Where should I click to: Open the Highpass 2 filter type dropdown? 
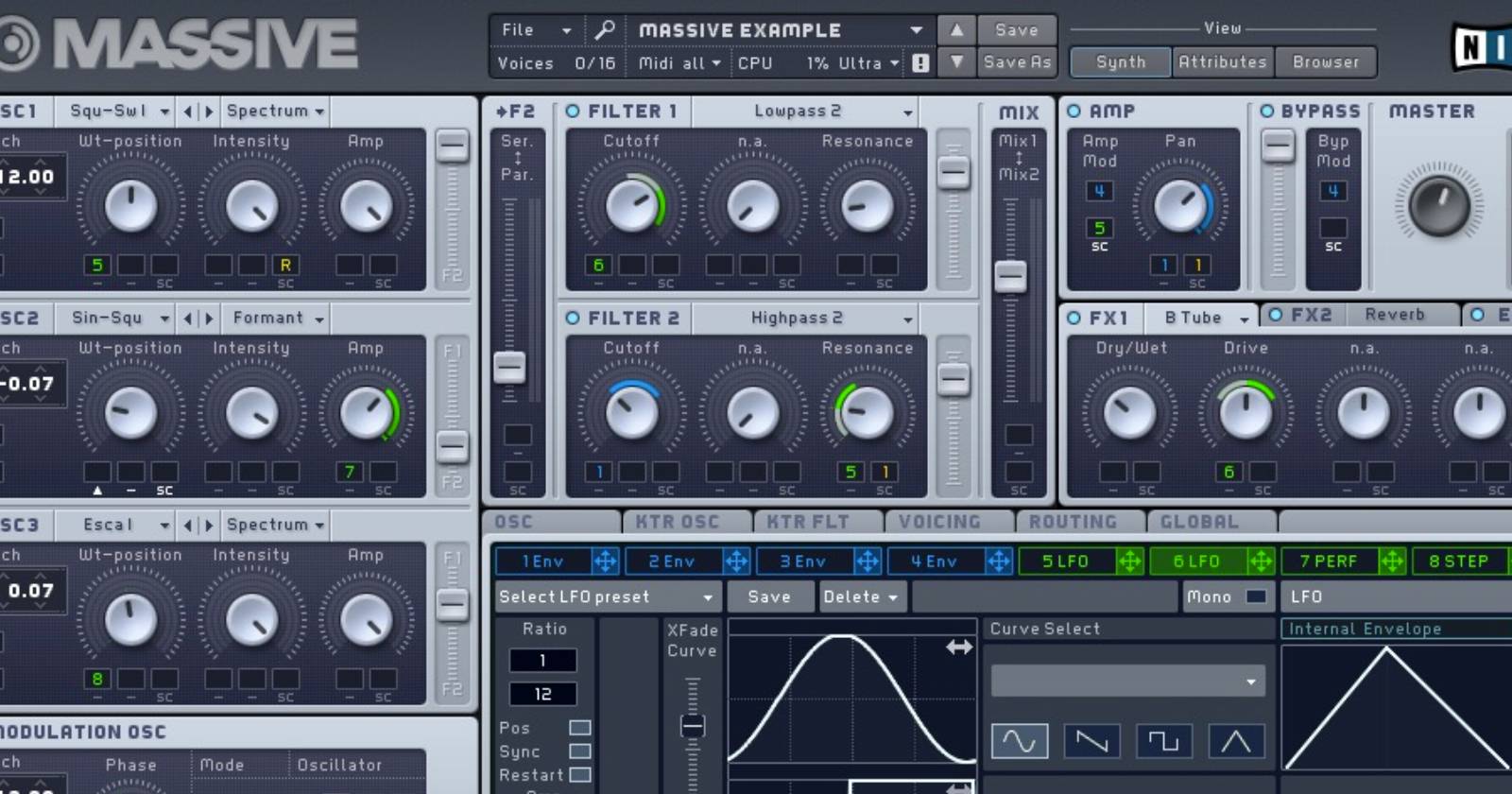click(x=806, y=319)
